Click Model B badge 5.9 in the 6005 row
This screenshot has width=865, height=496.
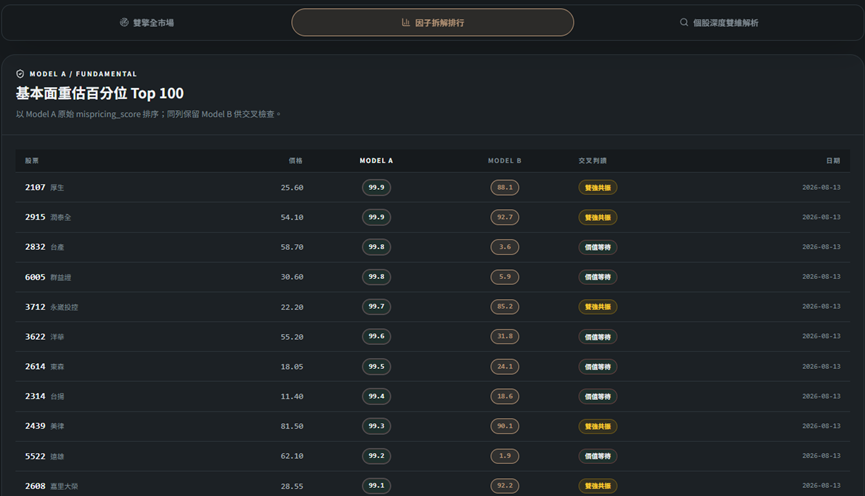click(505, 277)
